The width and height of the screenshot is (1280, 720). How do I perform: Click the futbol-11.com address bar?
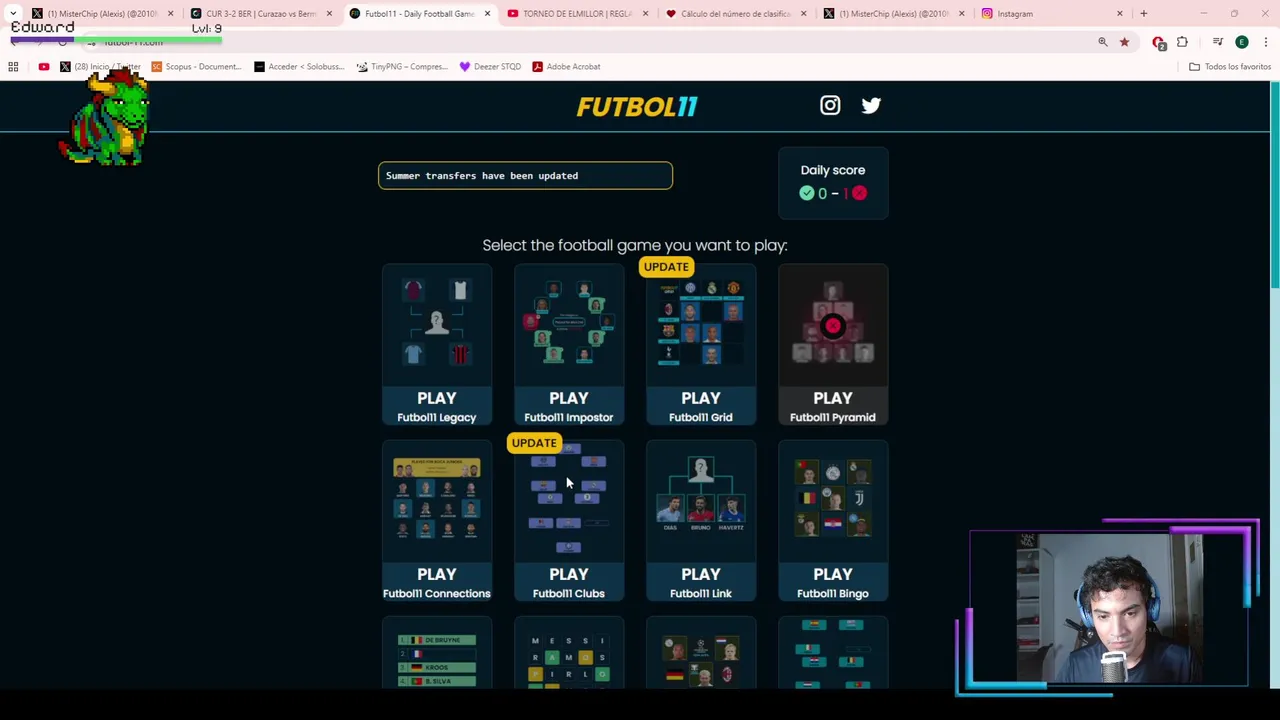coord(590,42)
